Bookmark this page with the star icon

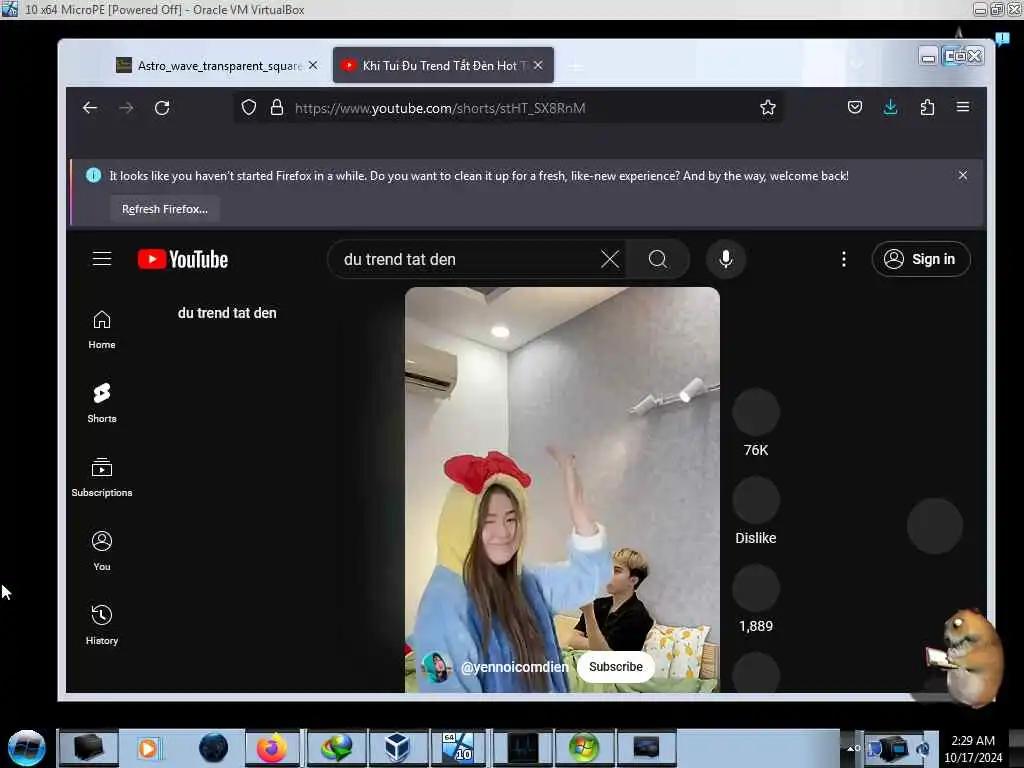(767, 108)
